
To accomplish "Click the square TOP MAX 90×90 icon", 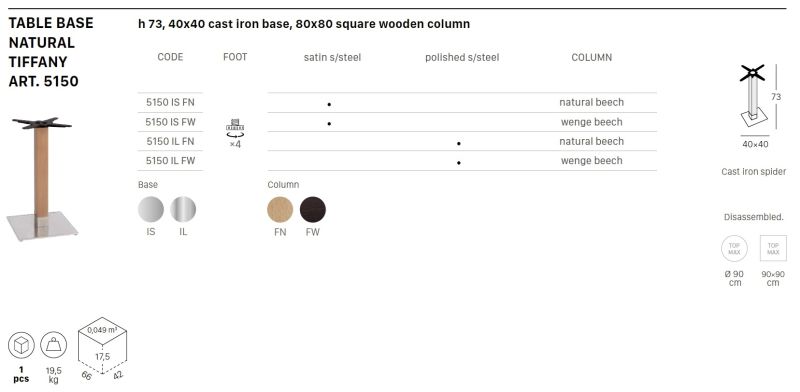I will pyautogui.click(x=773, y=249).
